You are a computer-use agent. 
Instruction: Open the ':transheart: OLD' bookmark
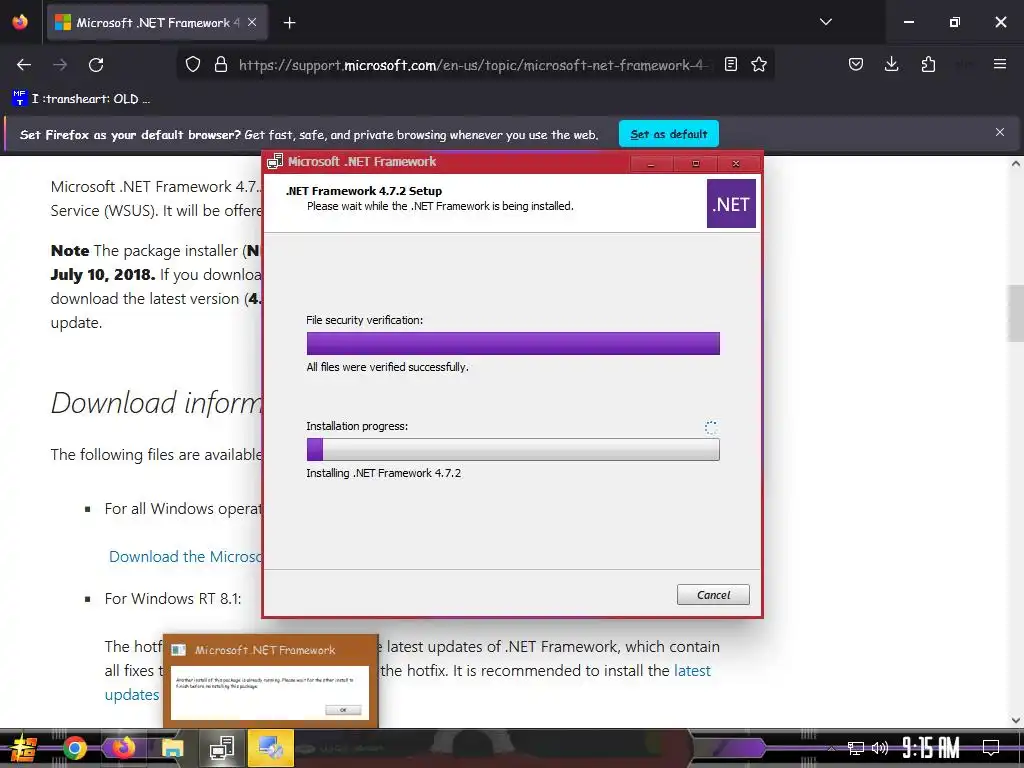point(82,99)
